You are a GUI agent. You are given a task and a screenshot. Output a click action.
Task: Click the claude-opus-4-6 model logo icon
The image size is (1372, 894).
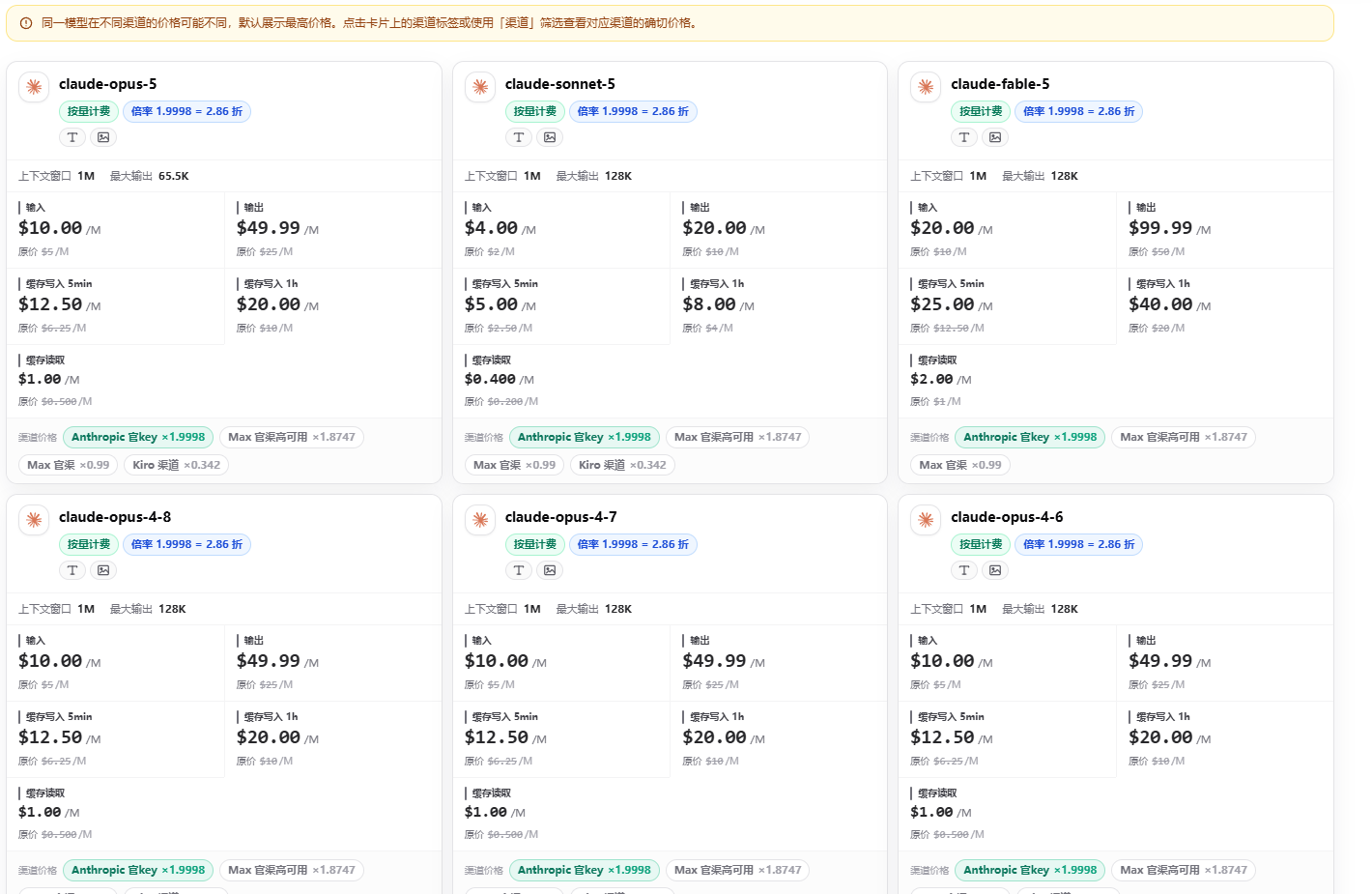point(926,520)
